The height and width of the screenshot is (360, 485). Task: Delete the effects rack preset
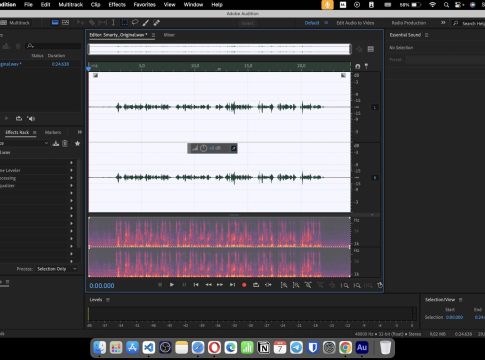pos(65,143)
